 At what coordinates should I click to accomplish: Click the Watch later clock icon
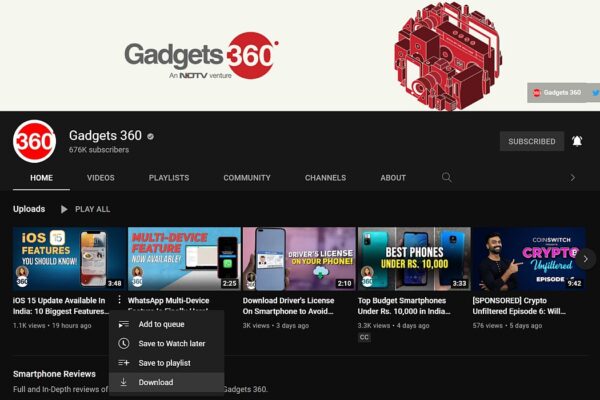tap(124, 343)
